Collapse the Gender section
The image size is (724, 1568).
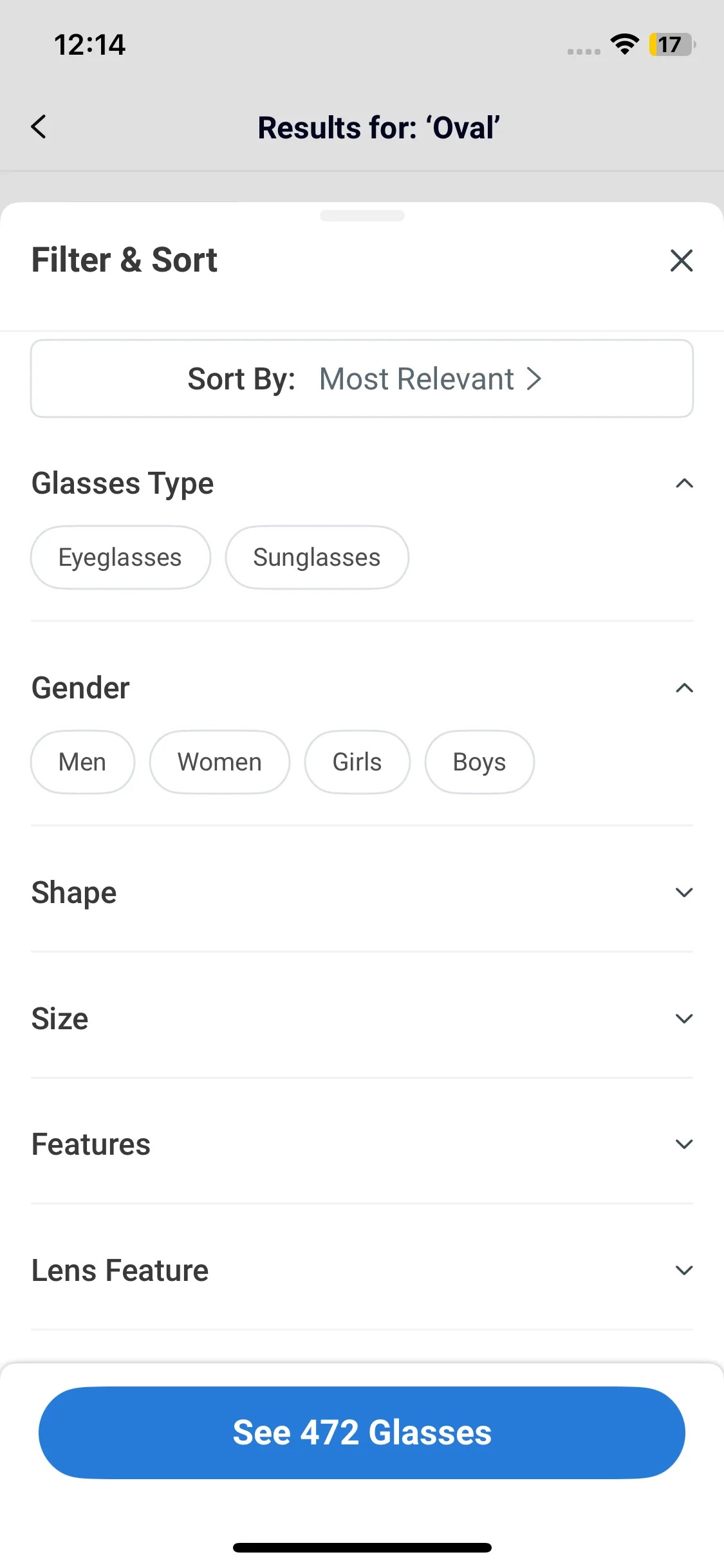click(684, 688)
